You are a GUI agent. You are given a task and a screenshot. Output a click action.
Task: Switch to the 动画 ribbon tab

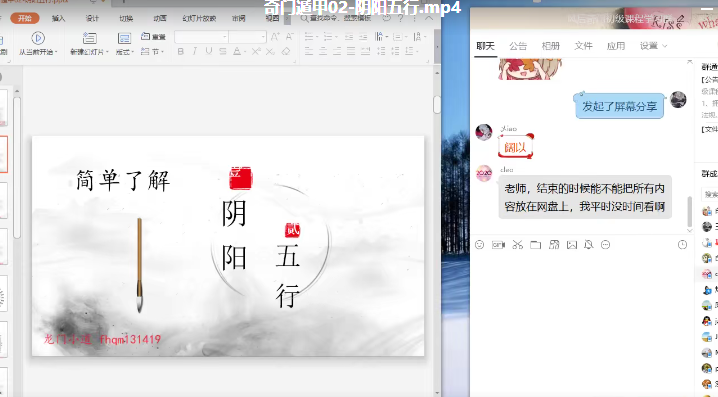160,18
